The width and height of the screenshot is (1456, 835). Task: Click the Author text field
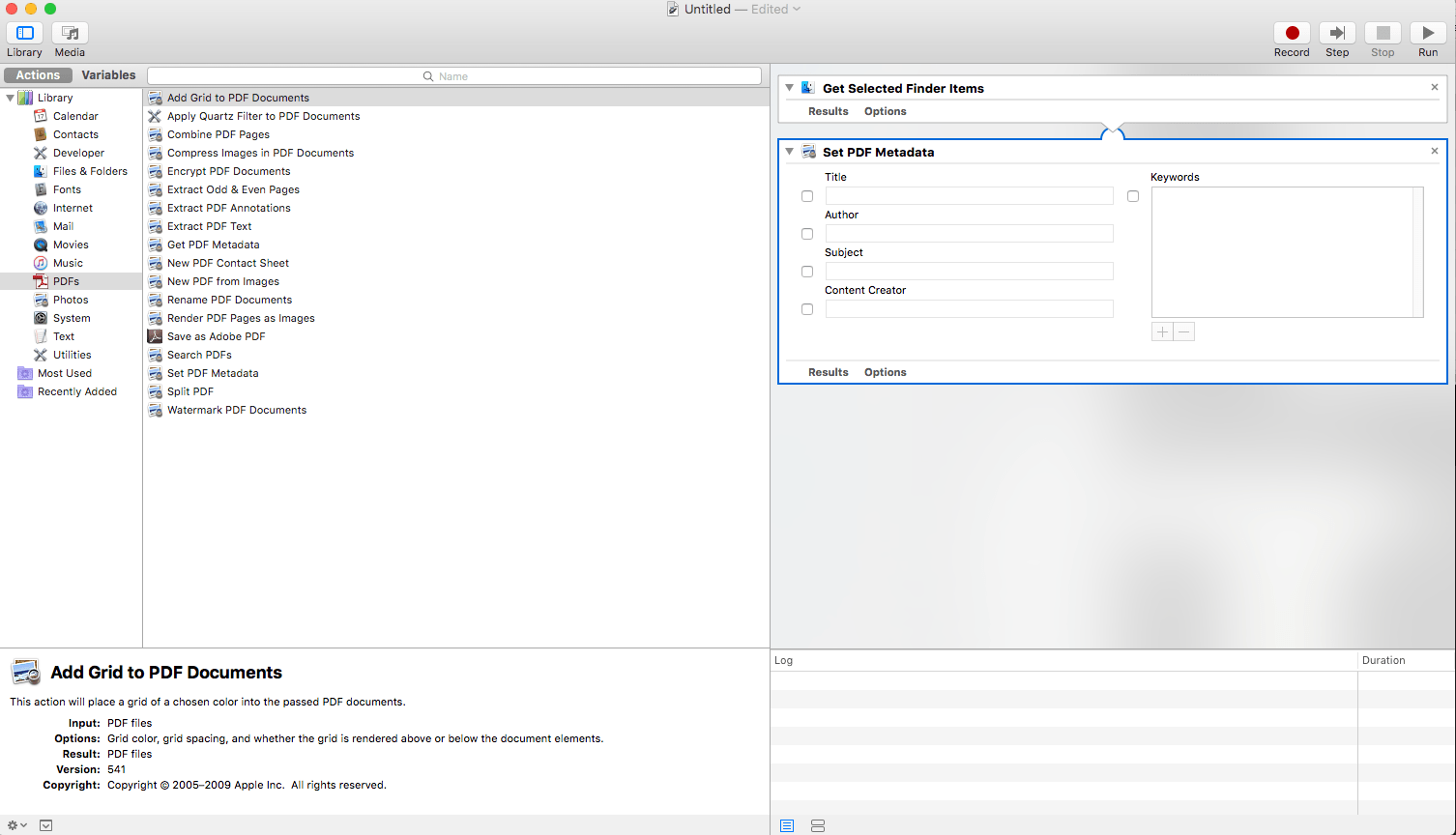coord(969,234)
